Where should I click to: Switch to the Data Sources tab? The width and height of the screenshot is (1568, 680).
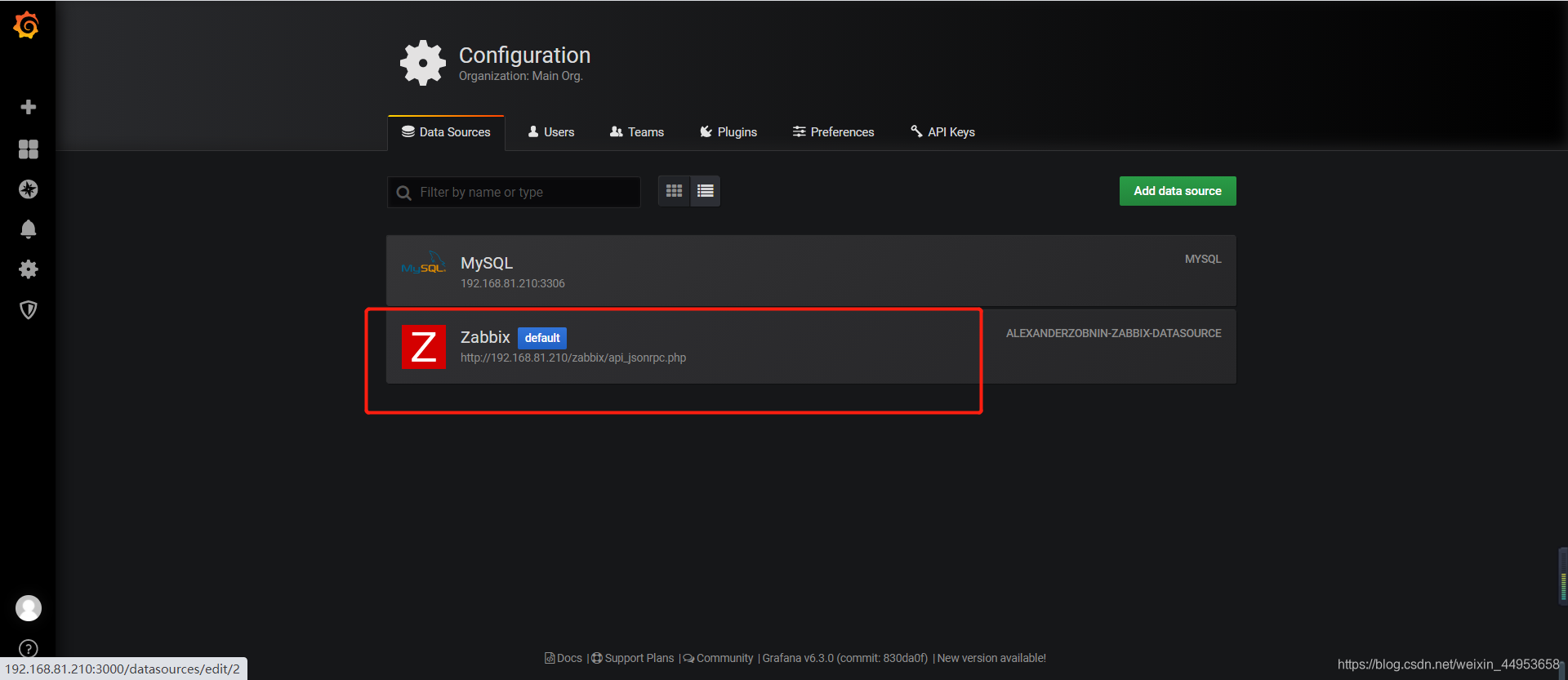446,132
